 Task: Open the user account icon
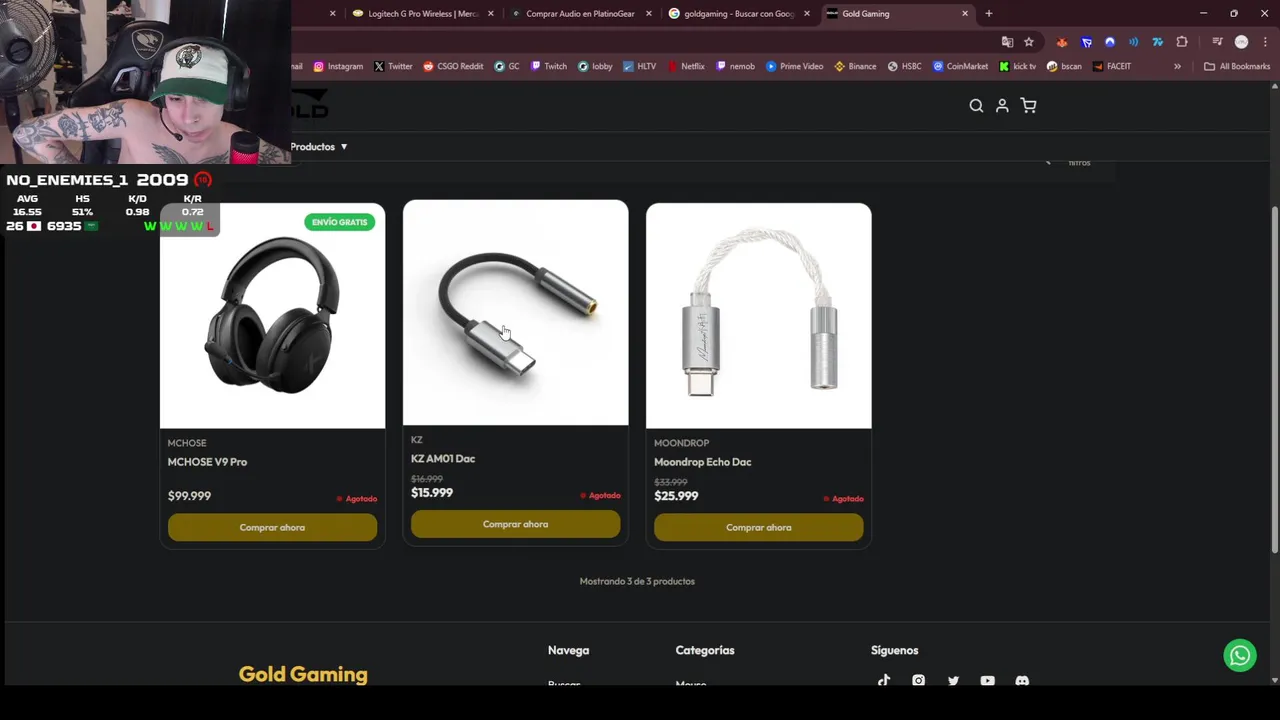(x=1002, y=106)
